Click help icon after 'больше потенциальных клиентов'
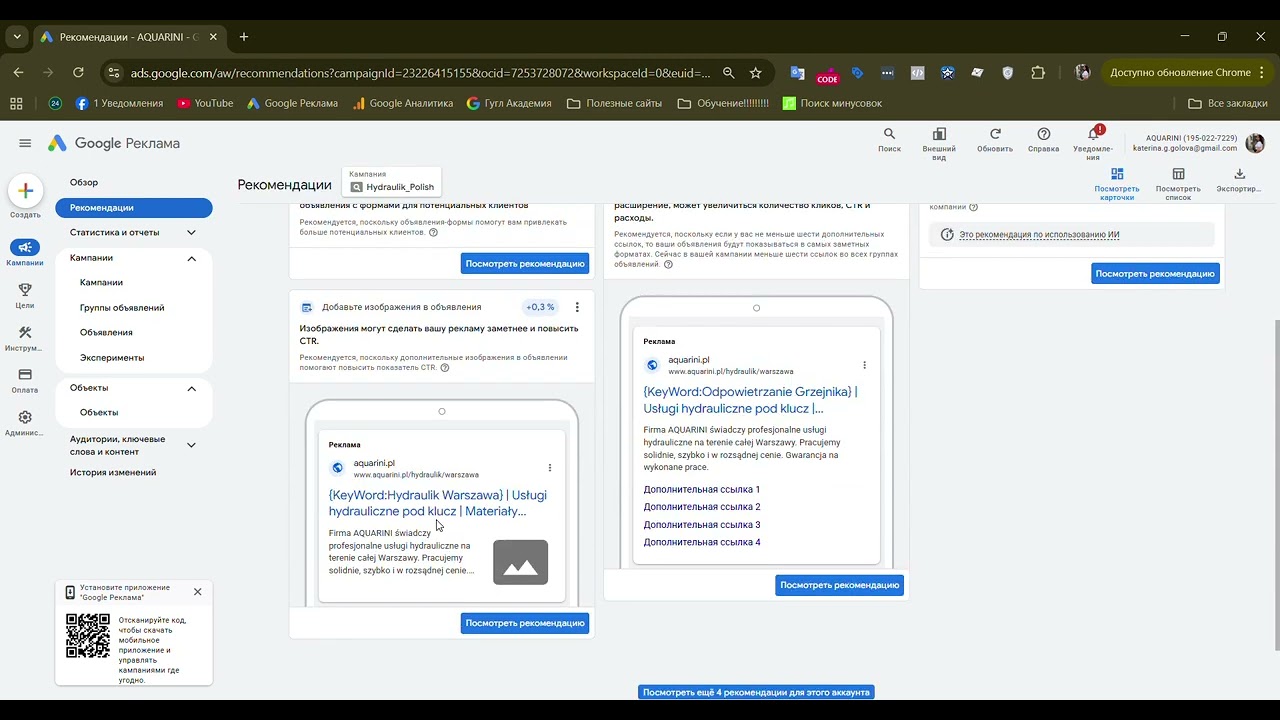 [x=433, y=232]
